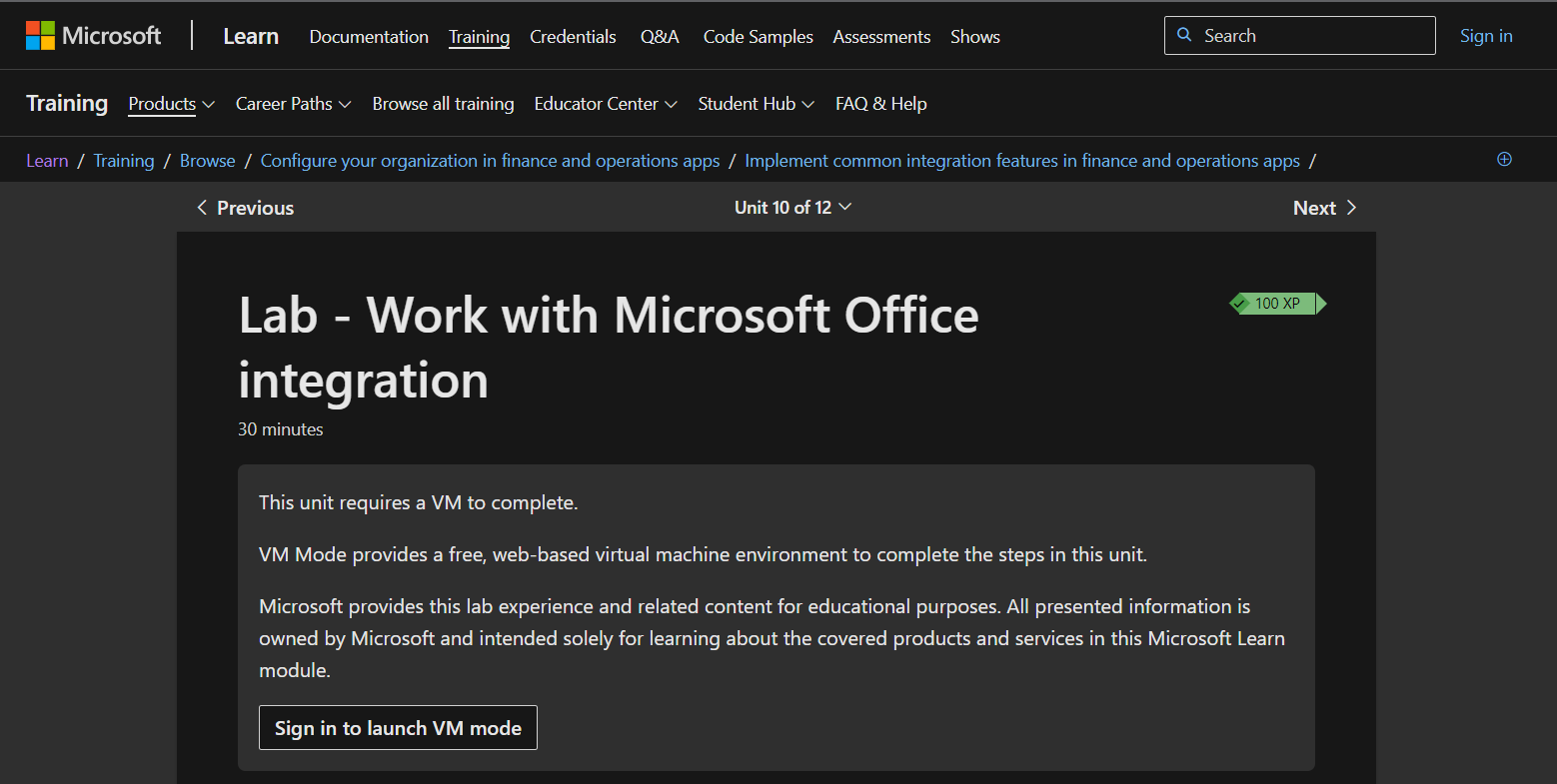This screenshot has width=1557, height=784.
Task: Click the Next chevron arrow
Action: pos(1351,208)
